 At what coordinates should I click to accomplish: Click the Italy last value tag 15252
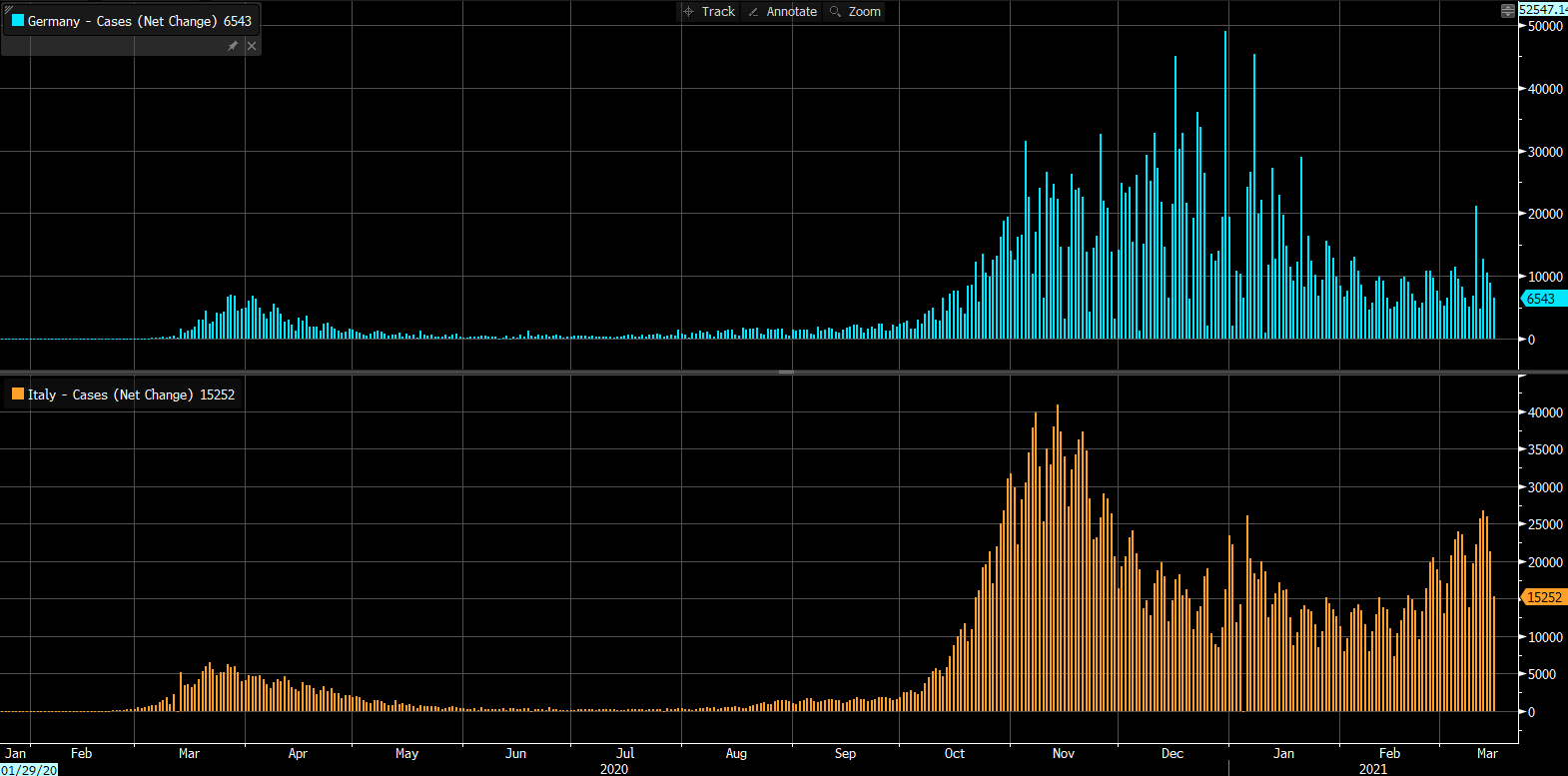pos(1543,597)
